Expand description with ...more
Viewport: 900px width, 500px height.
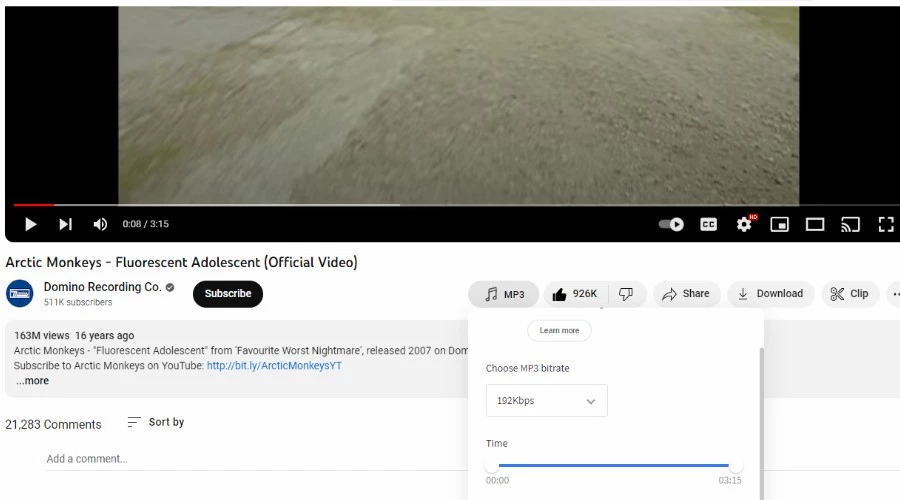[32, 381]
